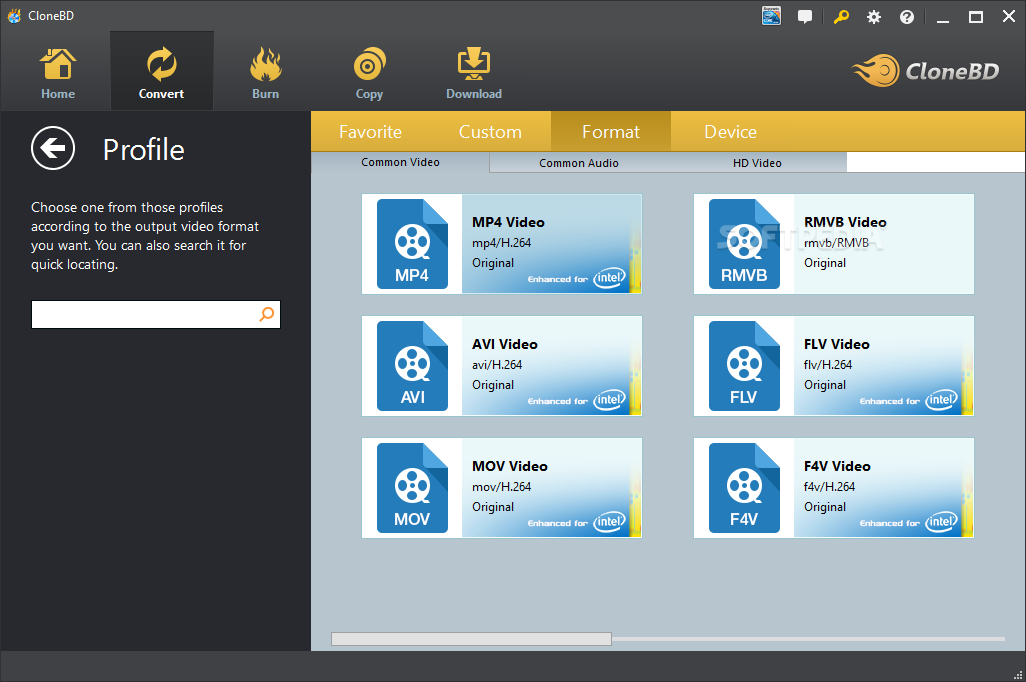
Task: Click the key registration icon
Action: pyautogui.click(x=841, y=16)
